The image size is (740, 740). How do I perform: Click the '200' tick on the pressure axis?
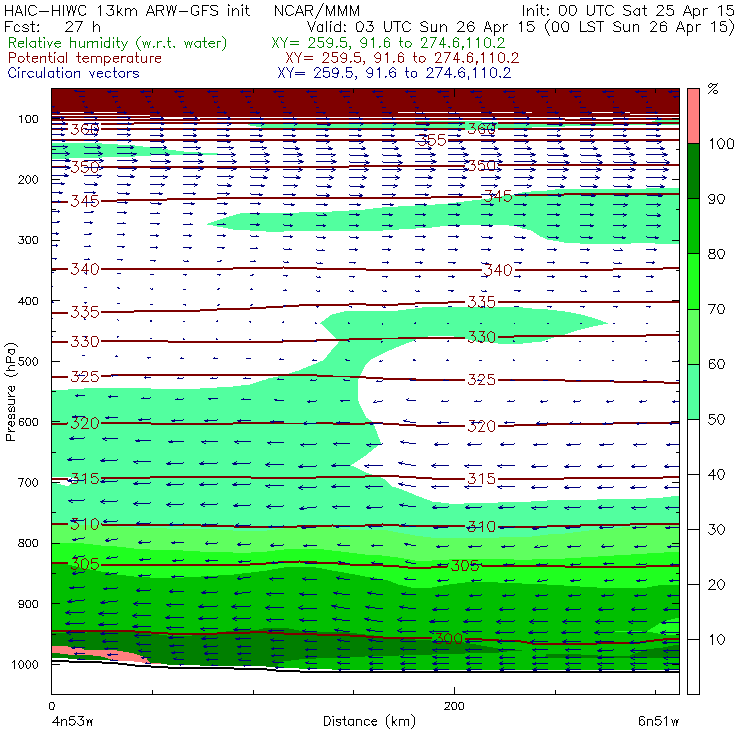[x=28, y=179]
